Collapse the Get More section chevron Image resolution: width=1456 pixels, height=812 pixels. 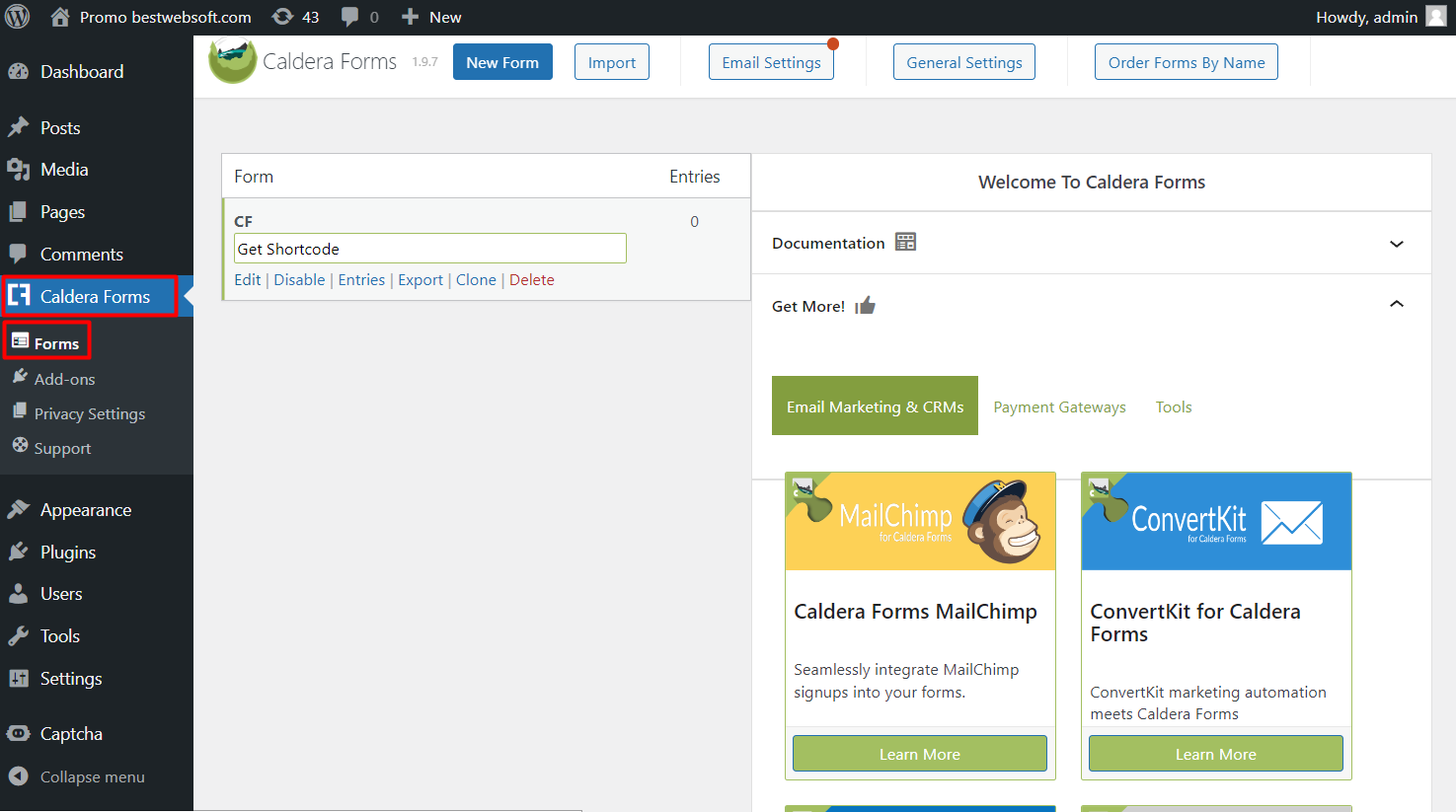pyautogui.click(x=1396, y=304)
